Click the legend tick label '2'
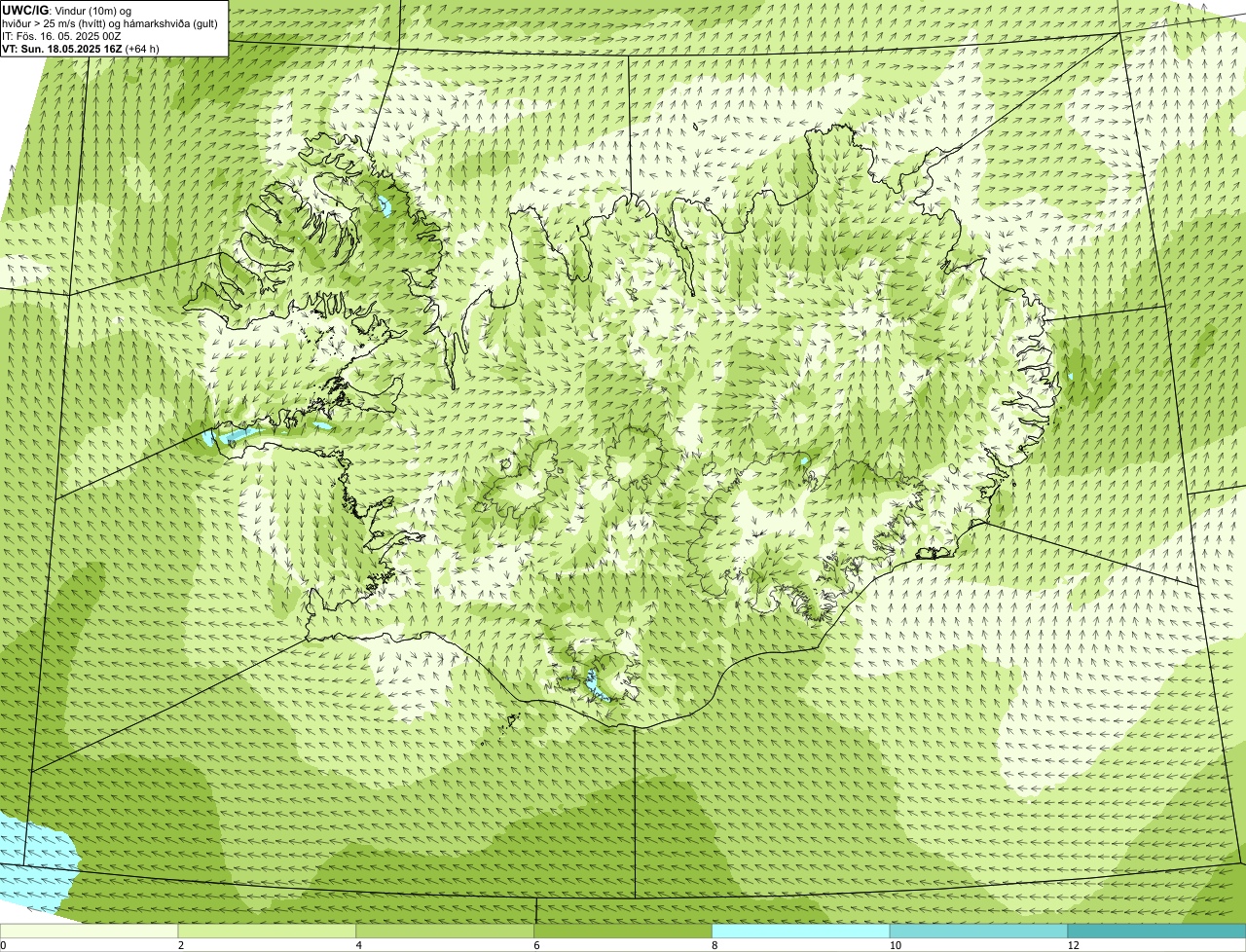 (181, 945)
